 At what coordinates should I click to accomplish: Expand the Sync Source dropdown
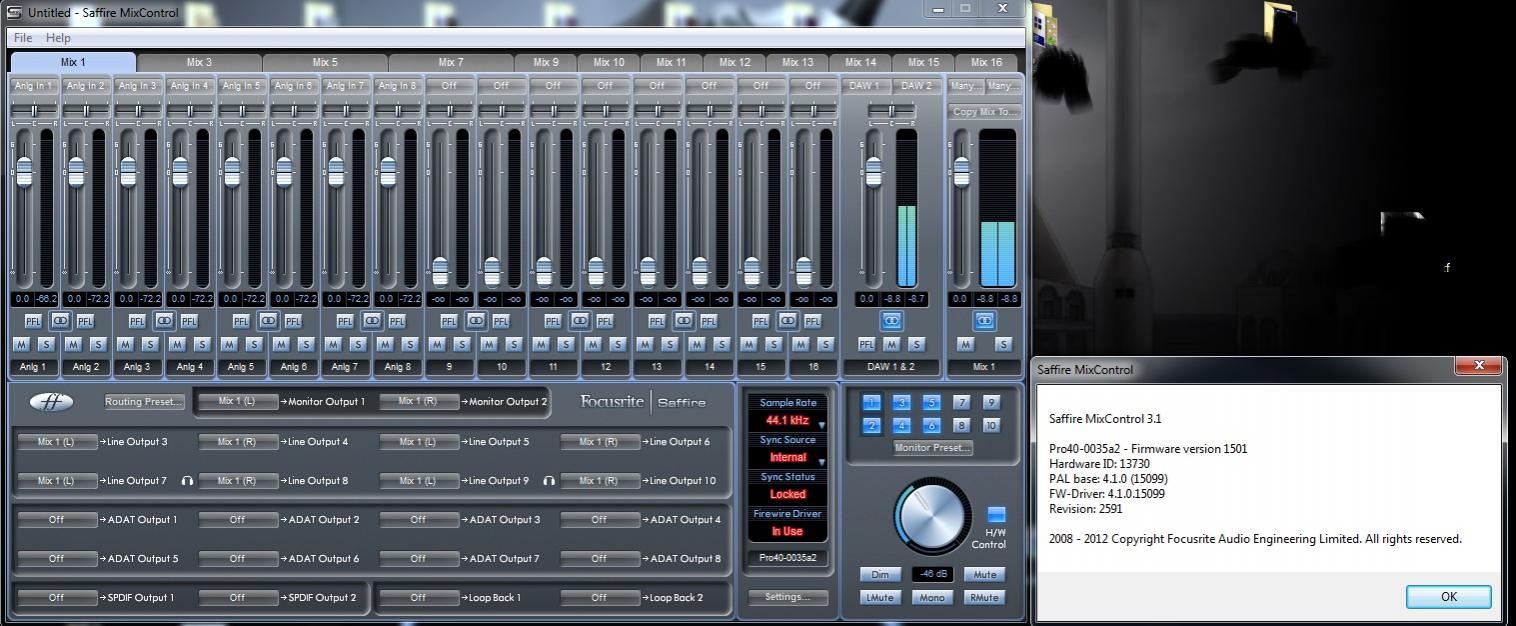click(788, 458)
